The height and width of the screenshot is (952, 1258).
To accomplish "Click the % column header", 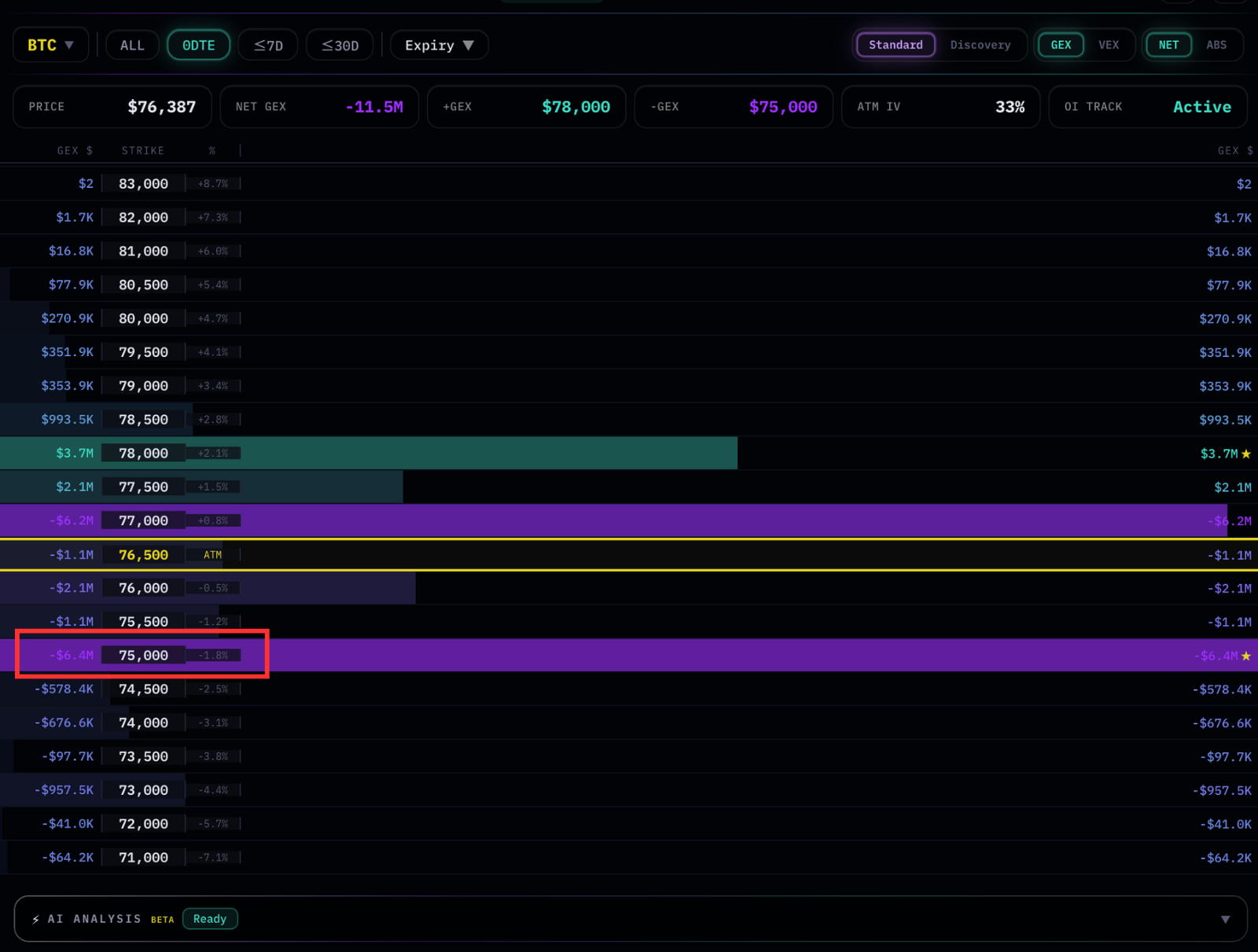I will pyautogui.click(x=212, y=150).
